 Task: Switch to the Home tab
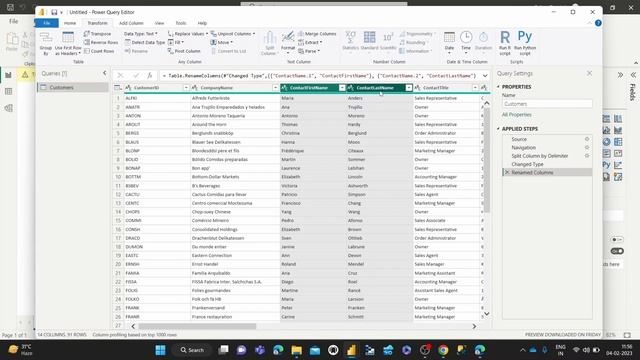[x=70, y=23]
